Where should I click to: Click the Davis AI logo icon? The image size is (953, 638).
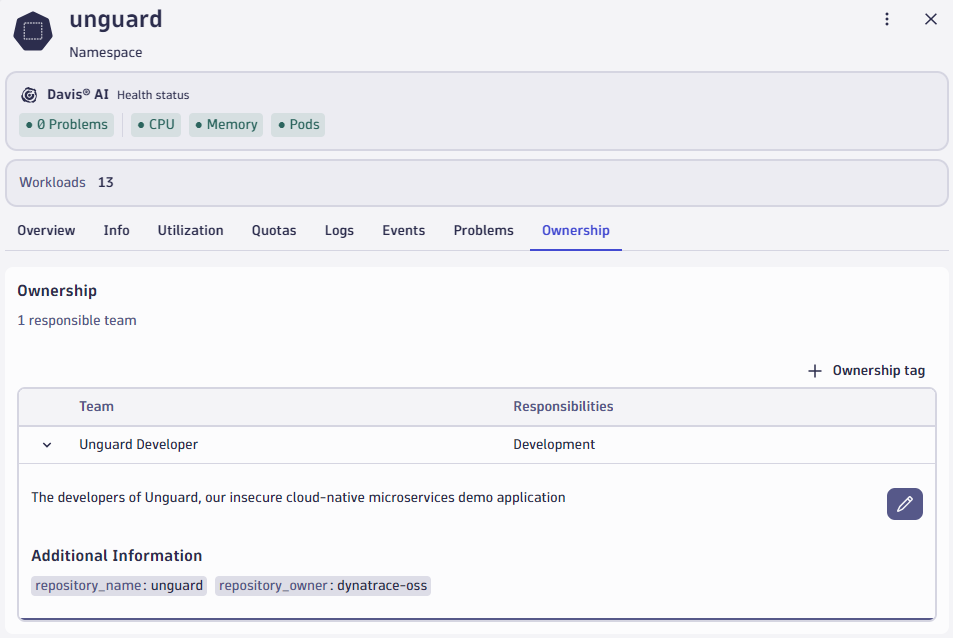click(x=29, y=94)
